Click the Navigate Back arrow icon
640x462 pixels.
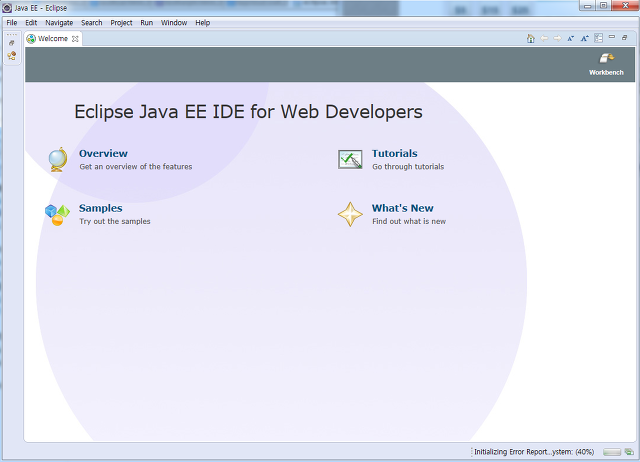click(x=544, y=38)
